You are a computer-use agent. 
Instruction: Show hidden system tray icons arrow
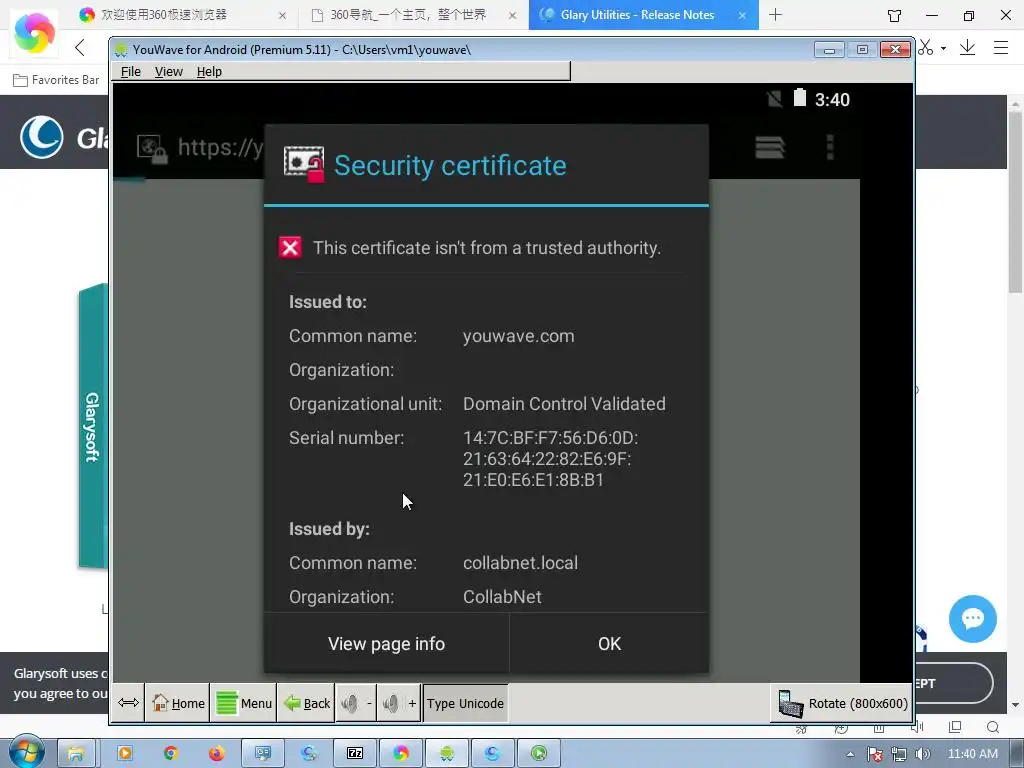pos(850,754)
